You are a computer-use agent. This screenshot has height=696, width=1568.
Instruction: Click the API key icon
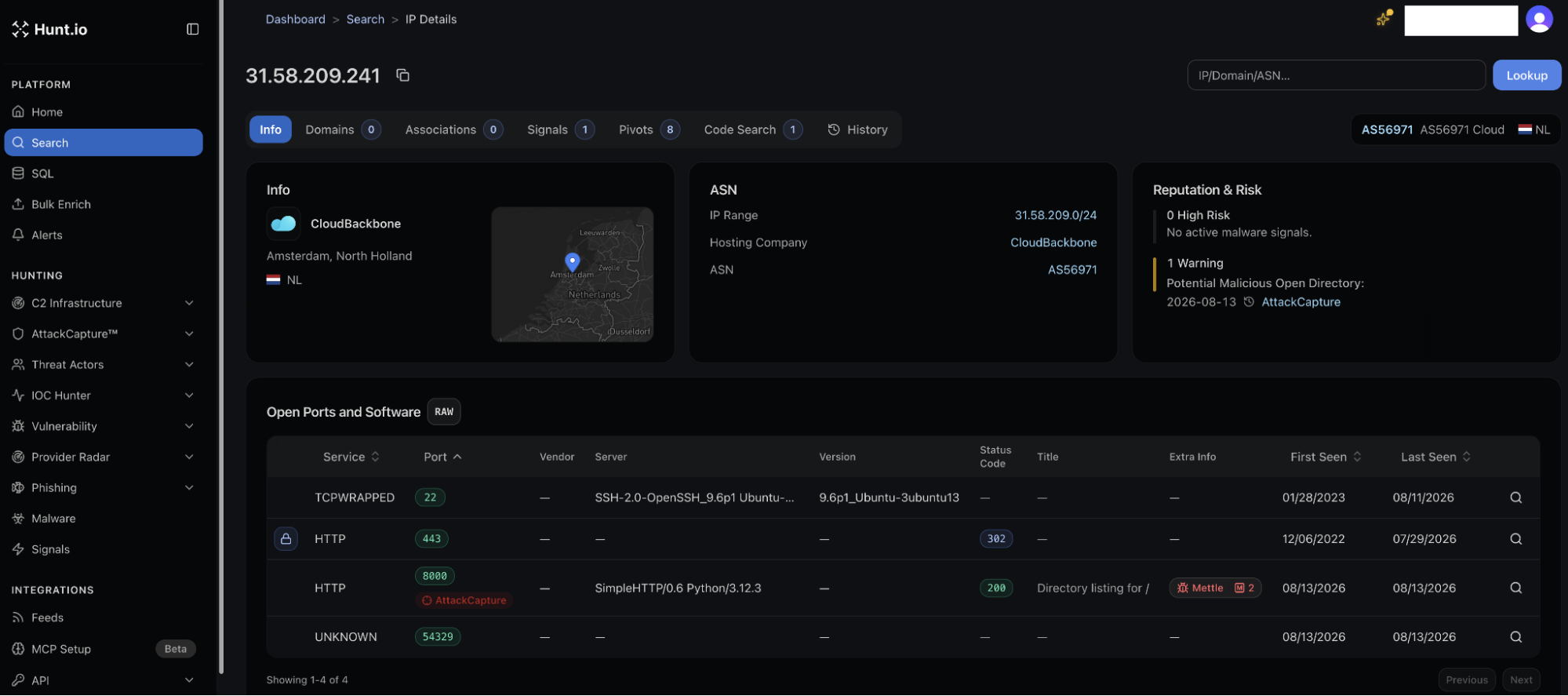(18, 680)
